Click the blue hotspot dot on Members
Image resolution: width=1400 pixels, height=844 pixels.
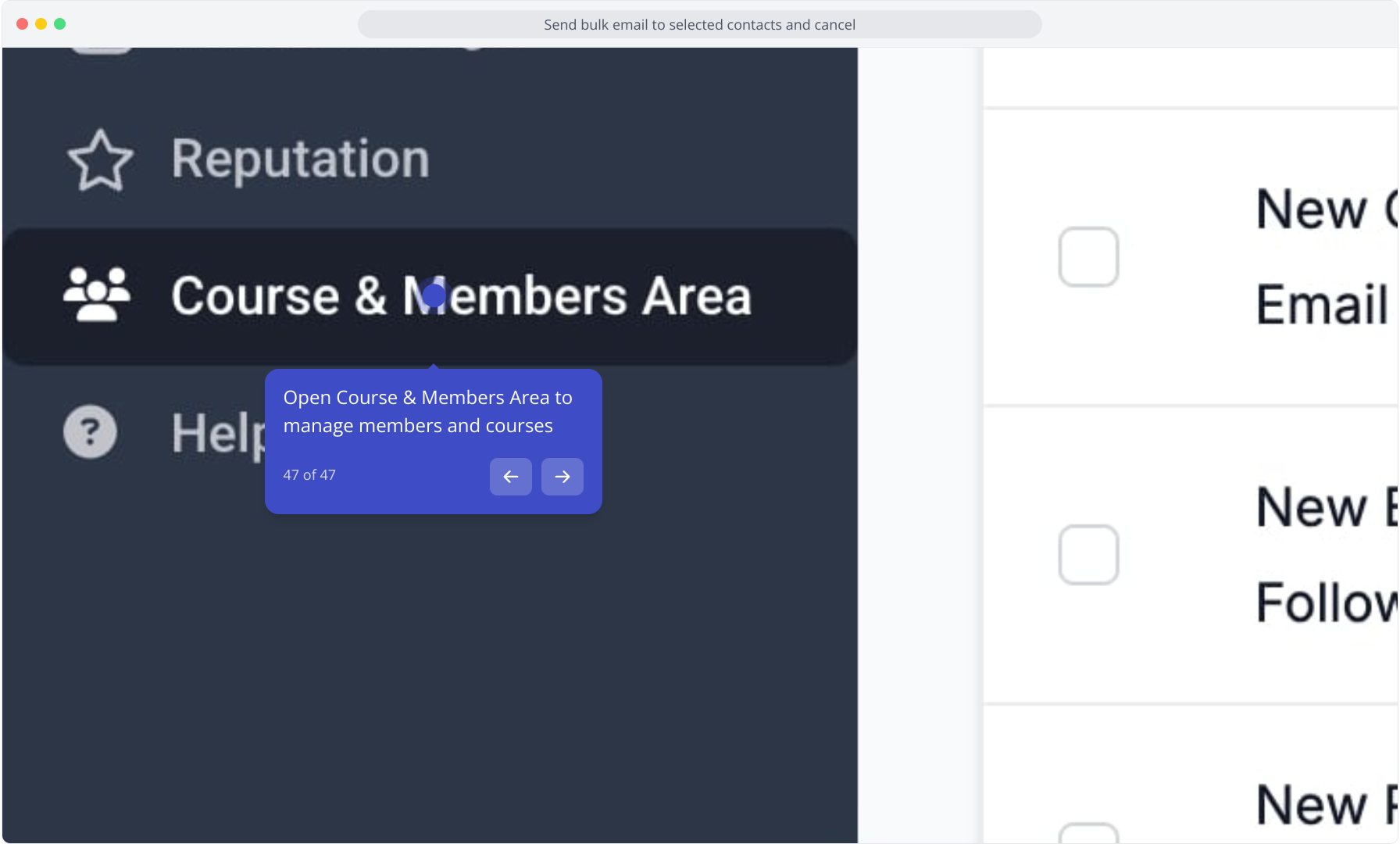click(x=434, y=295)
